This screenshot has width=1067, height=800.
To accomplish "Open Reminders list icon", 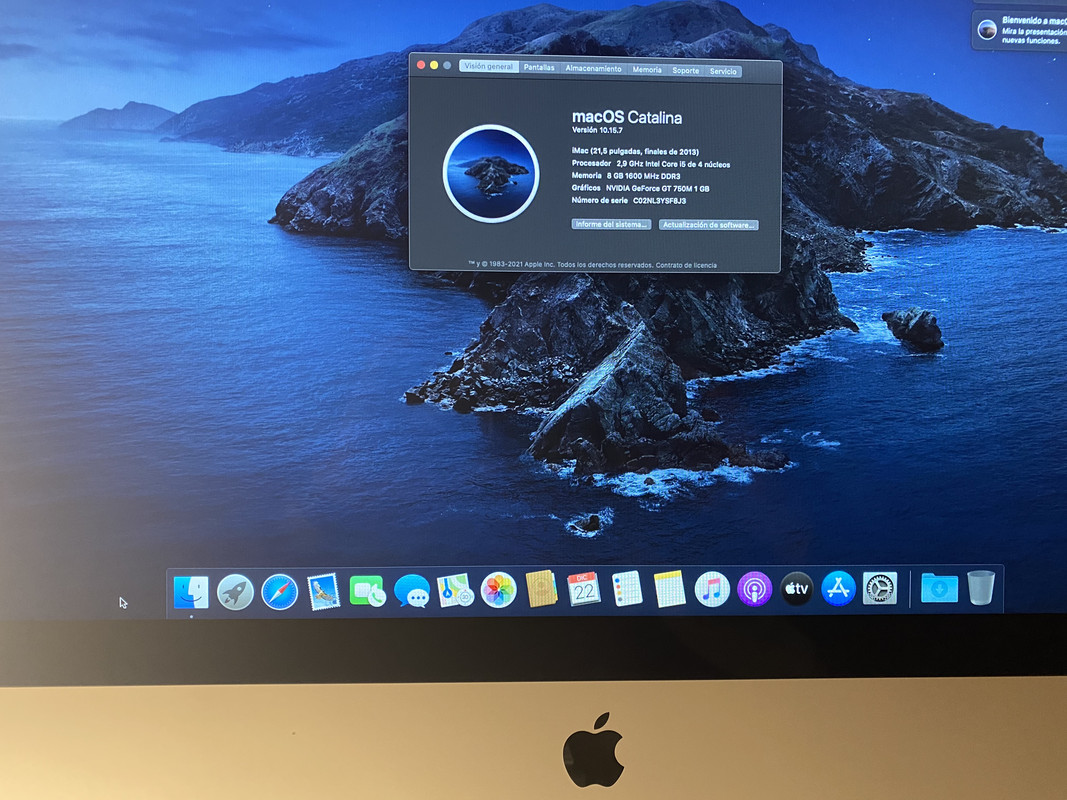I will pos(627,588).
